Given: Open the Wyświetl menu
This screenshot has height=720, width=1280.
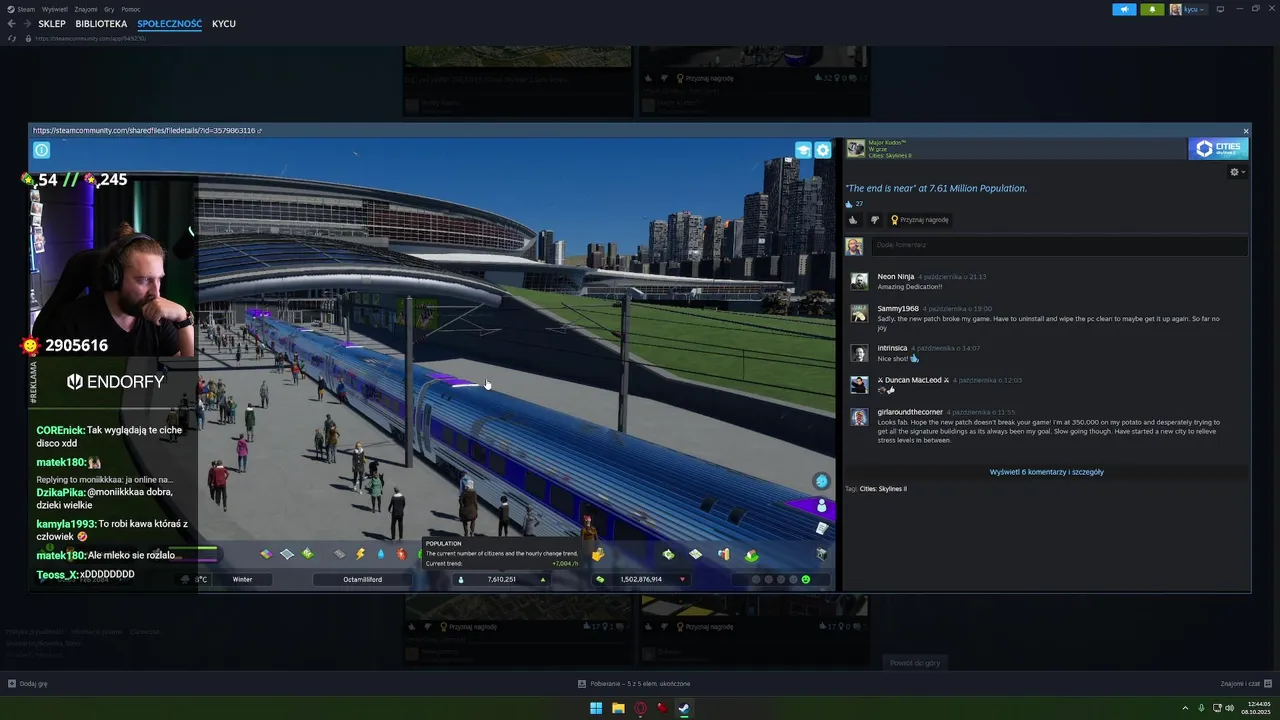Looking at the screenshot, I should (54, 9).
